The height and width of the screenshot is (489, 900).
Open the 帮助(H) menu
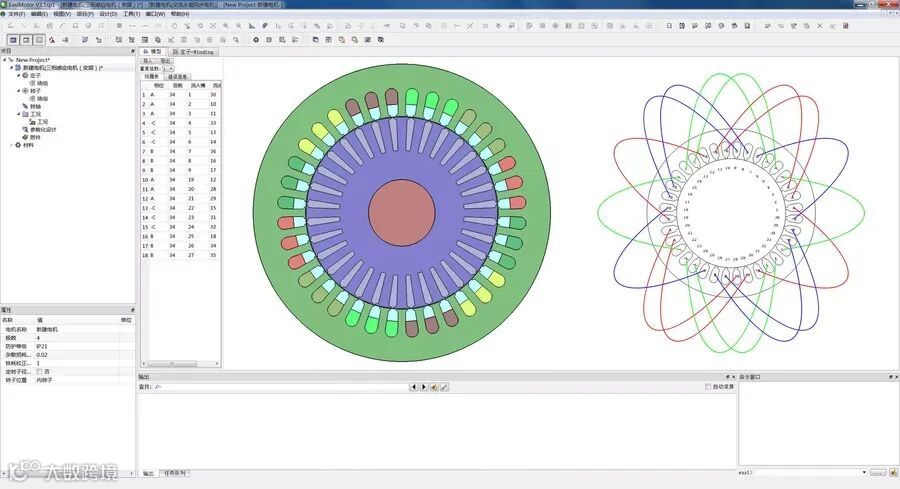pos(180,14)
